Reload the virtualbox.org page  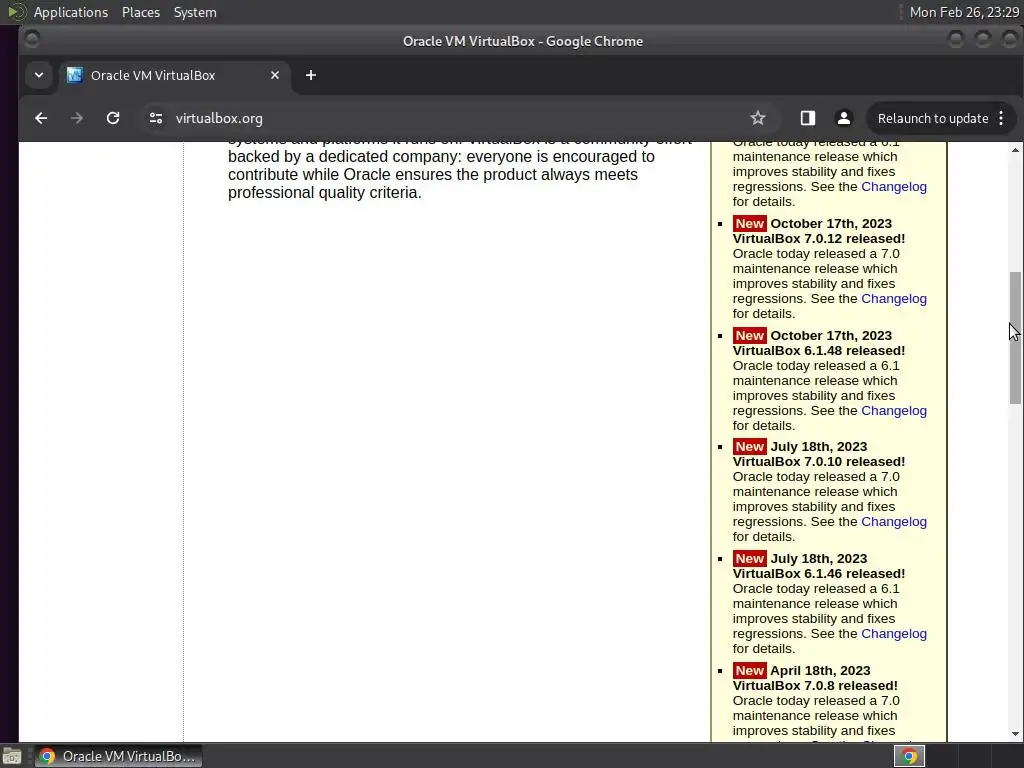click(x=113, y=118)
